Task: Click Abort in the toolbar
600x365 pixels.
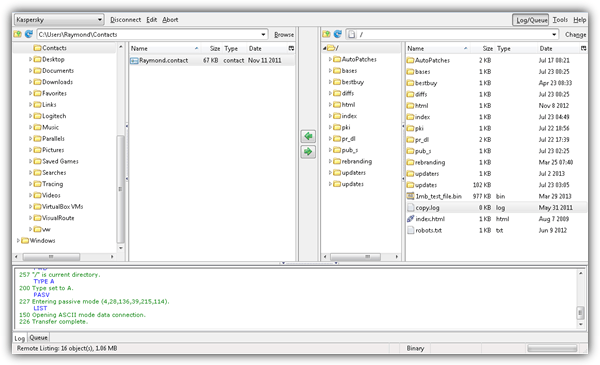Action: tap(170, 20)
